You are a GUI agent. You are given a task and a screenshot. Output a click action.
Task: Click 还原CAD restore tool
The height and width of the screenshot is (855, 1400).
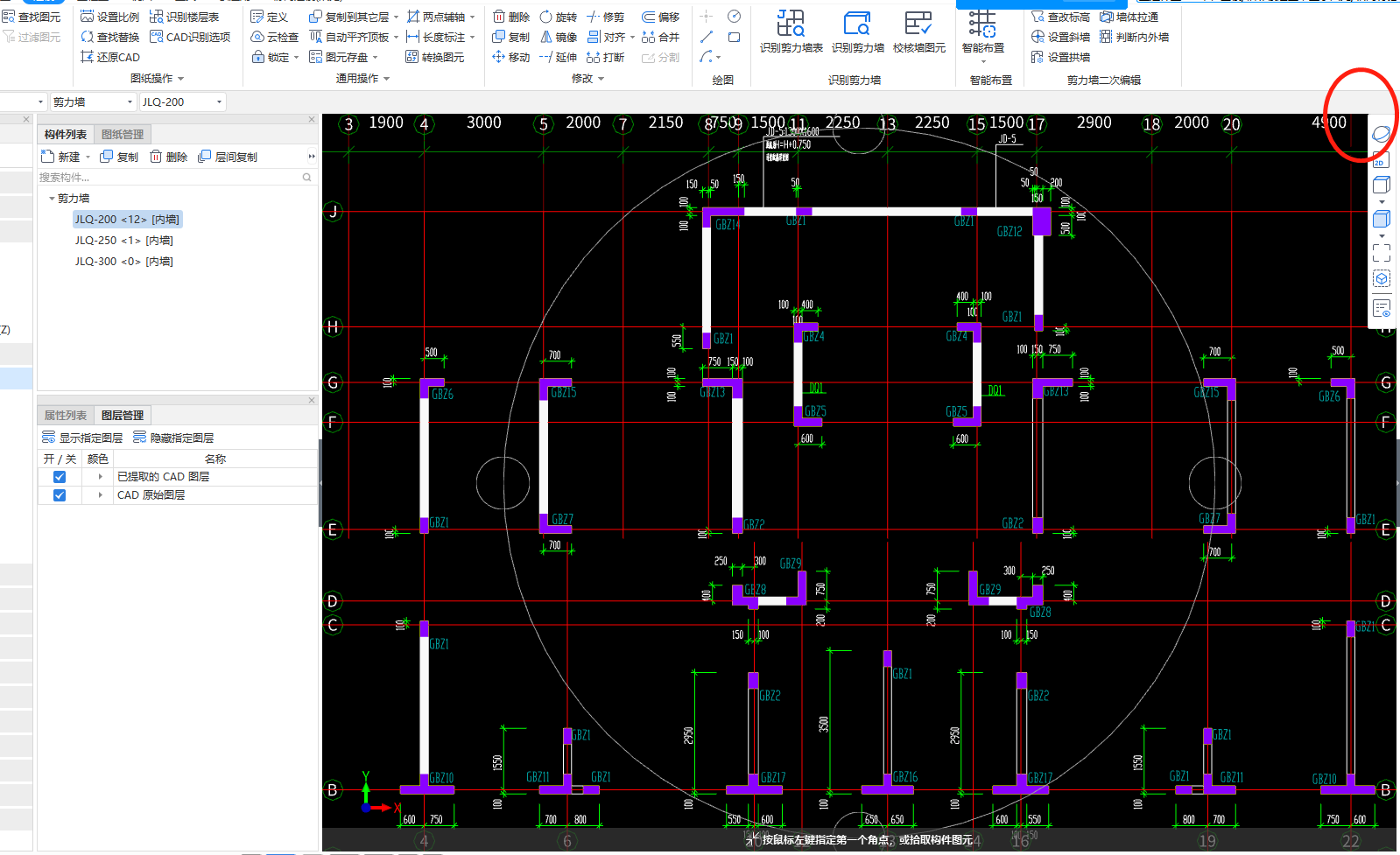[109, 57]
